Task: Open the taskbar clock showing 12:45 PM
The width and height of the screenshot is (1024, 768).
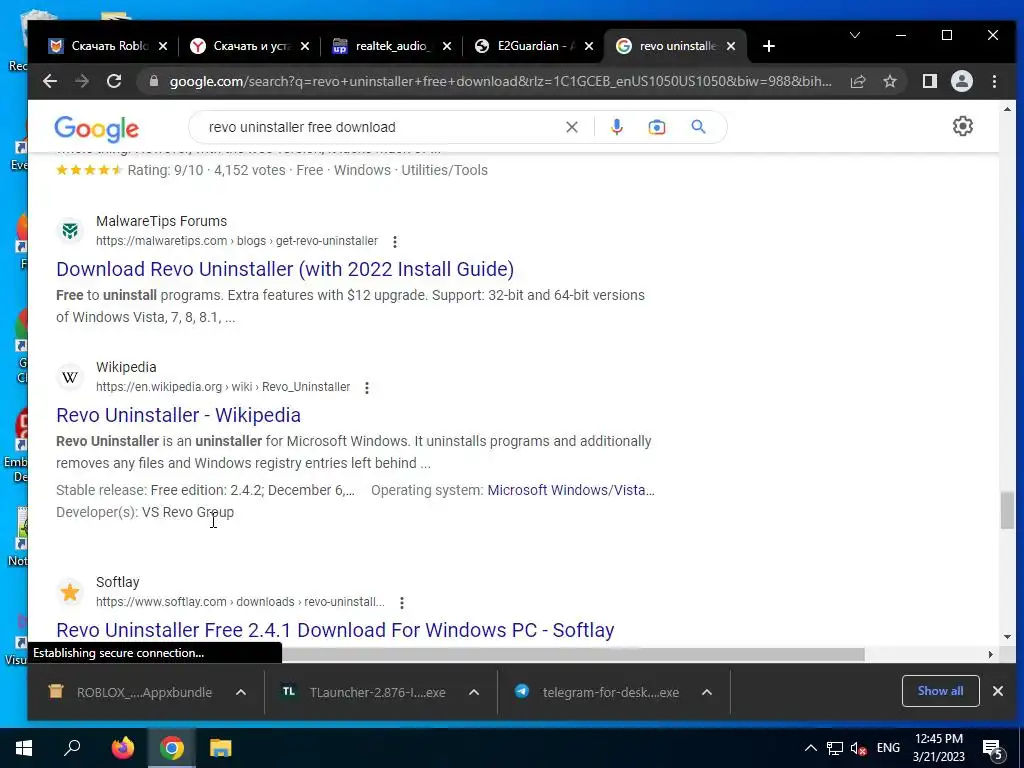Action: (x=938, y=748)
